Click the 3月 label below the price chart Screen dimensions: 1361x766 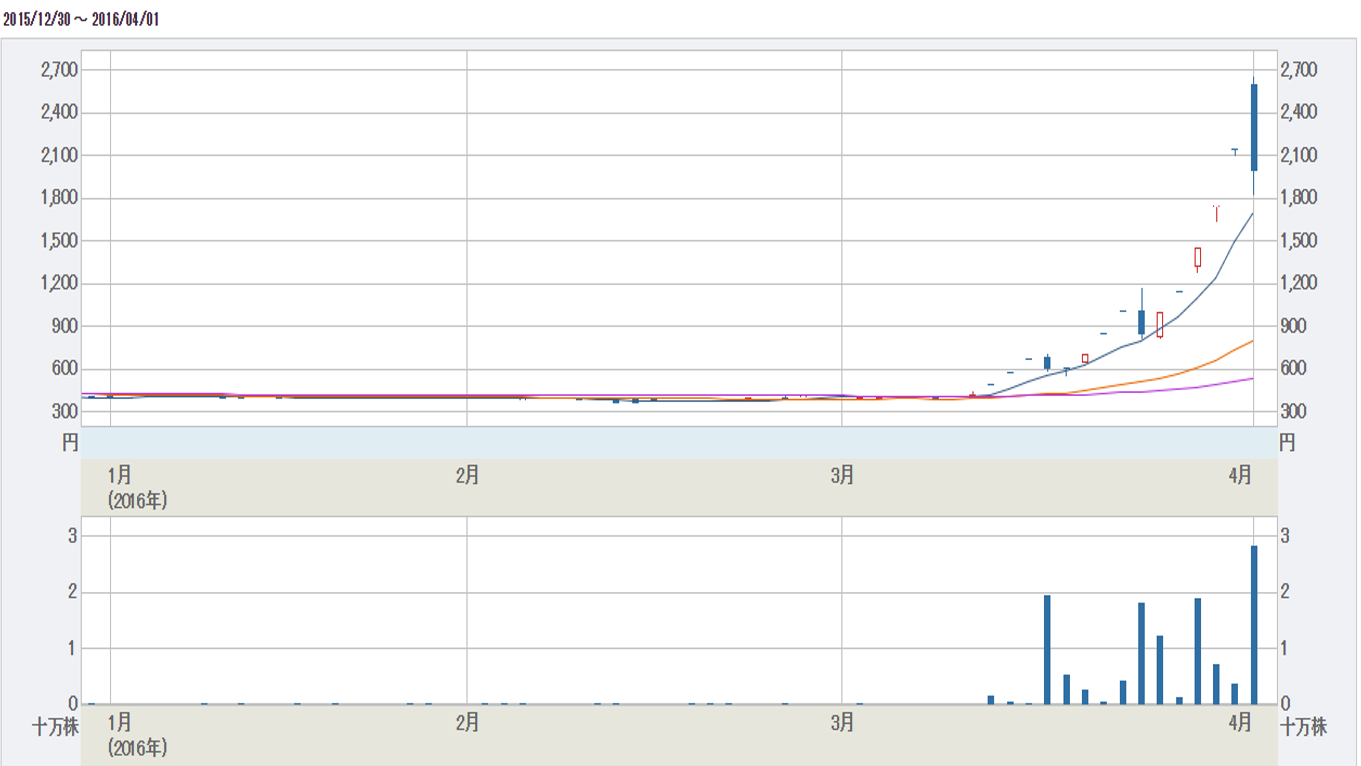click(x=842, y=476)
